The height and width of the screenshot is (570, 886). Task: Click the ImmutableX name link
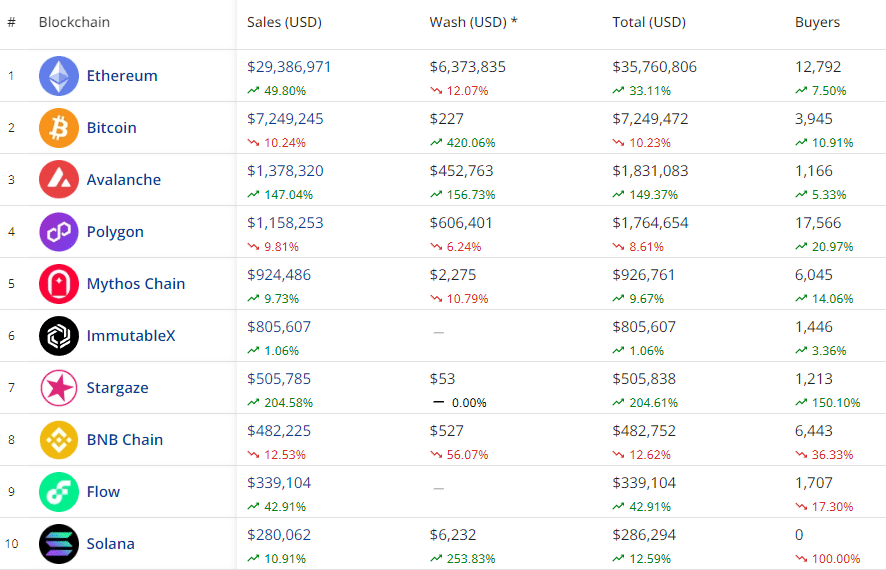tap(131, 336)
